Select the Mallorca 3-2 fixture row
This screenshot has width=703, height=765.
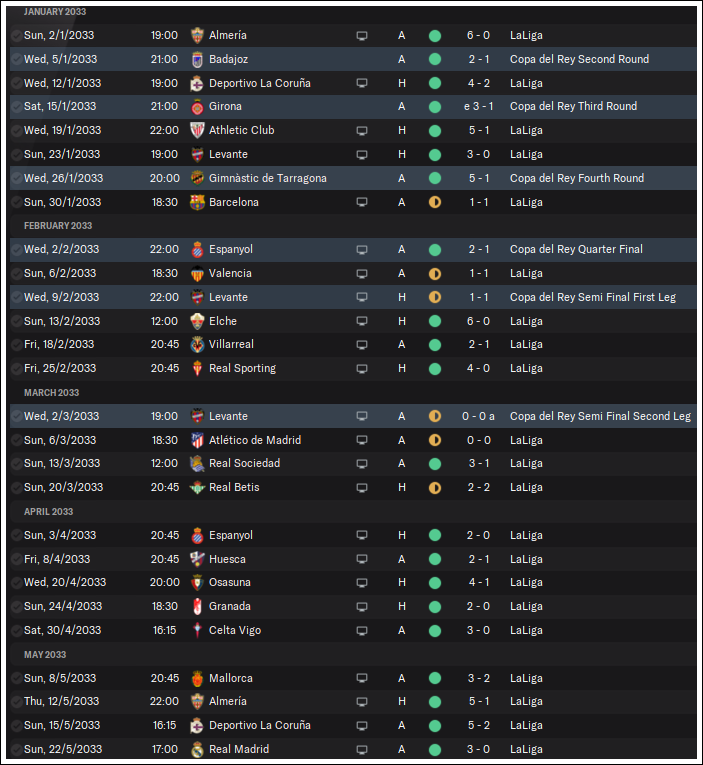pyautogui.click(x=353, y=678)
